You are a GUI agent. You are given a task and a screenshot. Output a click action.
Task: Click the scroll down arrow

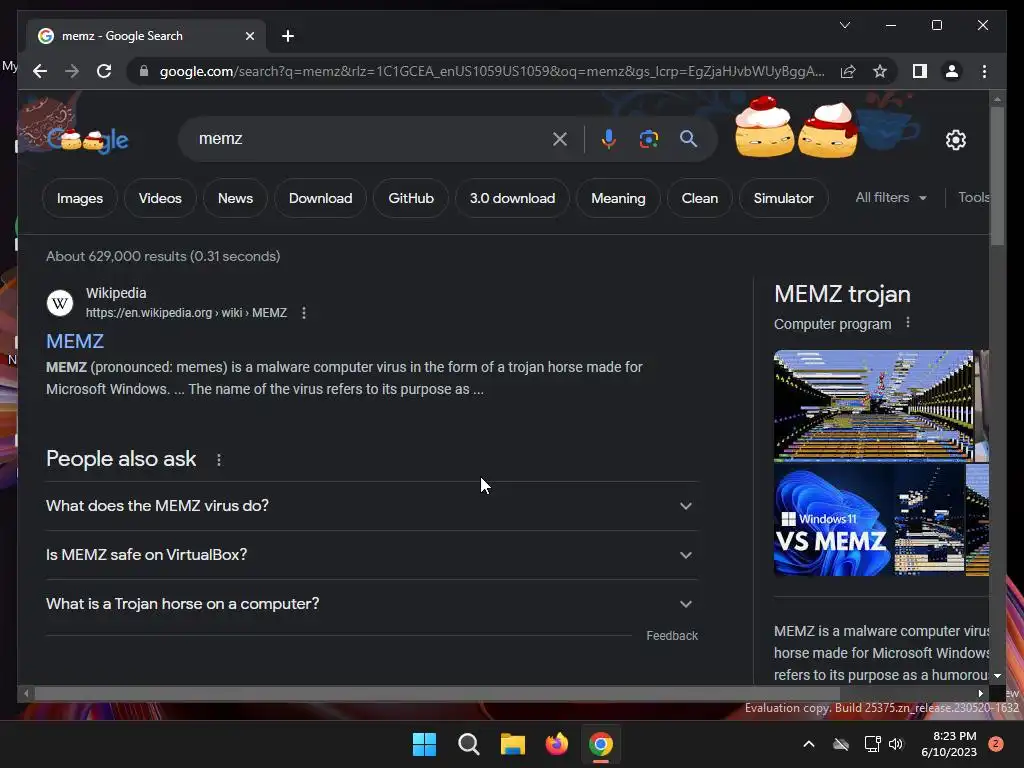[x=997, y=676]
